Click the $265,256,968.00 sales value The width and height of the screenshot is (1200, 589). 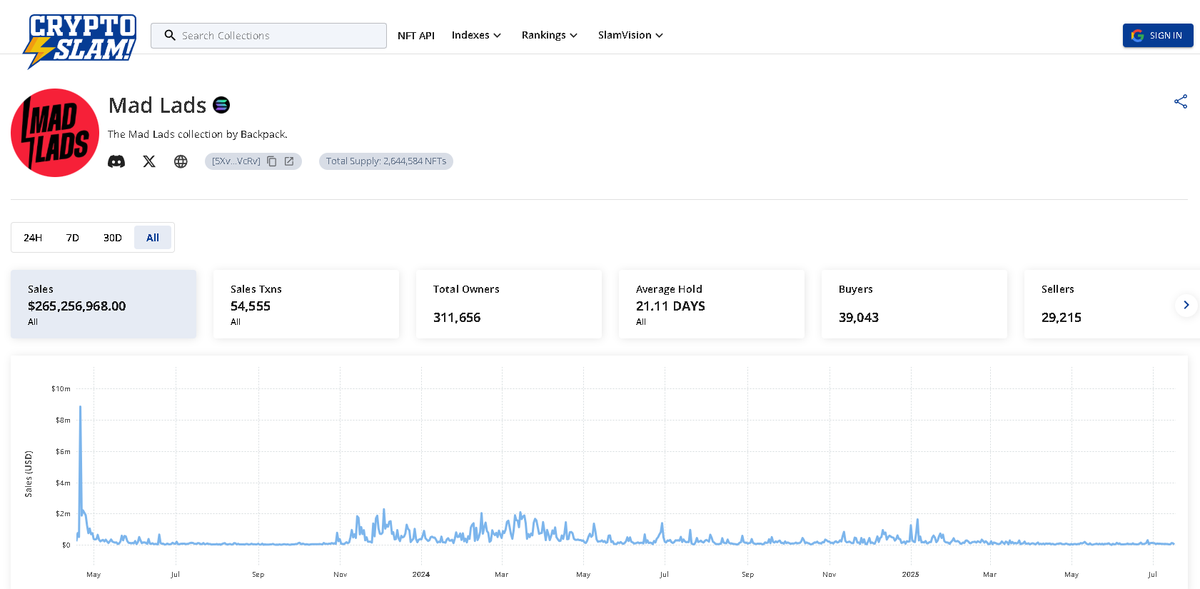[77, 306]
